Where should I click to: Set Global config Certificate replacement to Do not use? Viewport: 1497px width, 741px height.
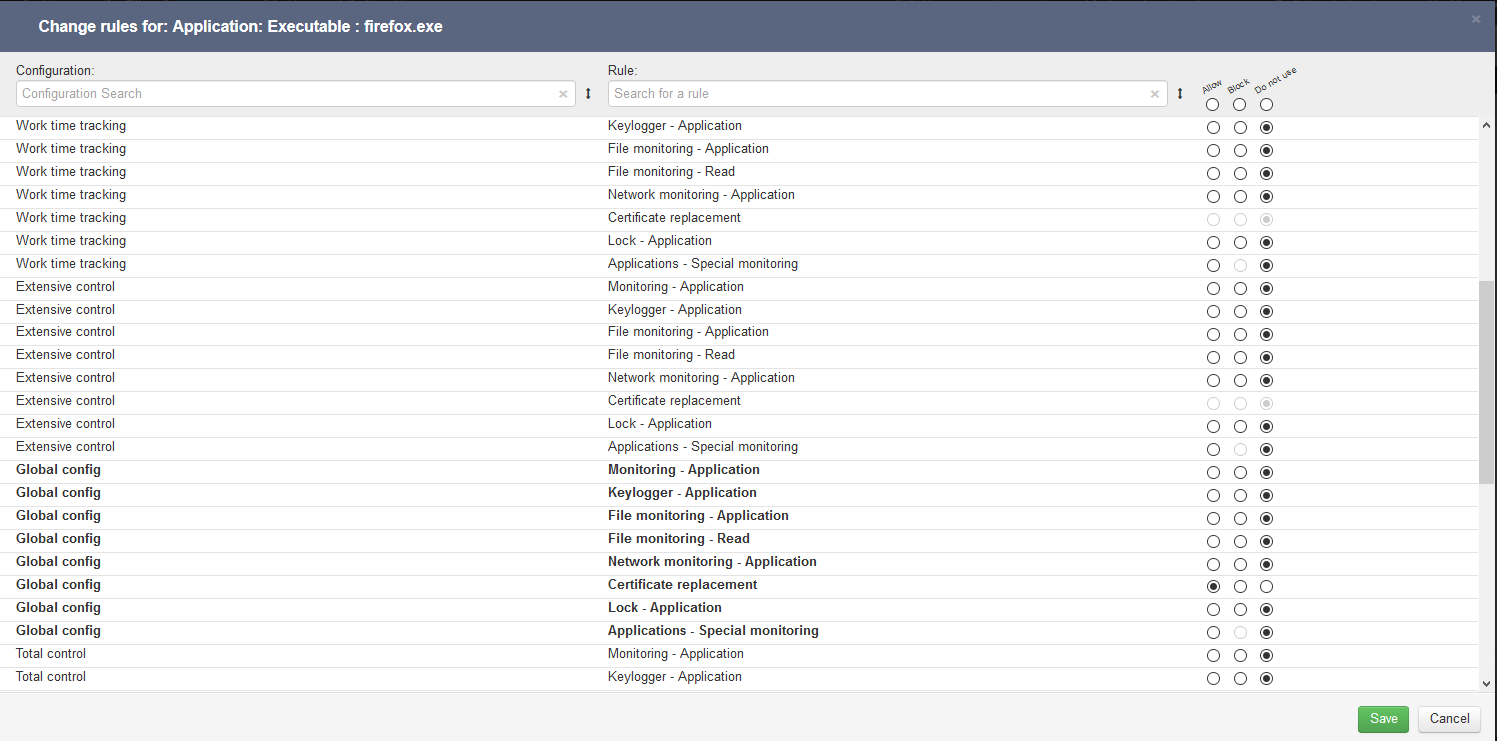[1267, 587]
